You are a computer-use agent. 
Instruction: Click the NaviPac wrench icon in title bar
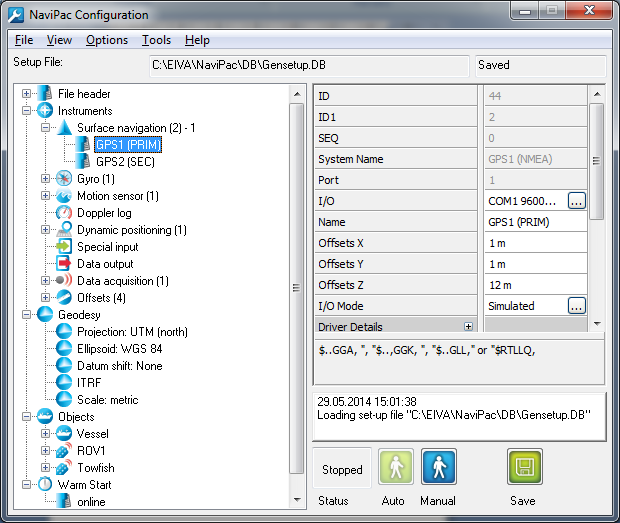[16, 15]
